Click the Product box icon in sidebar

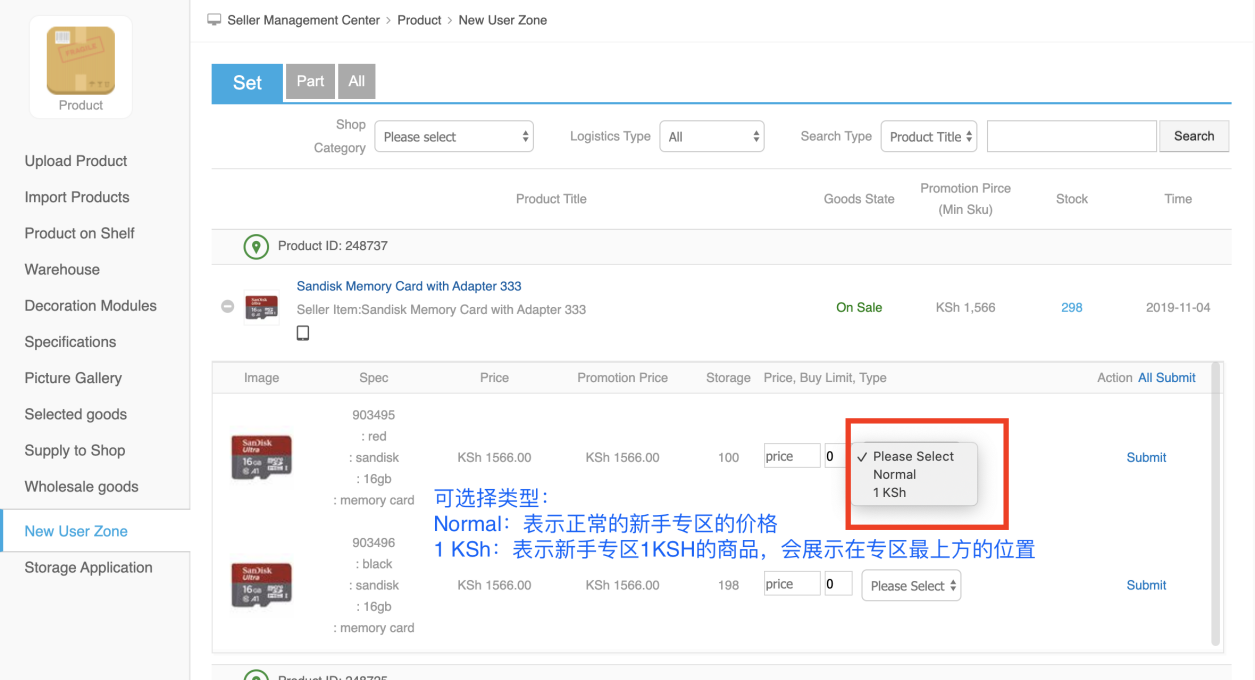pos(81,61)
